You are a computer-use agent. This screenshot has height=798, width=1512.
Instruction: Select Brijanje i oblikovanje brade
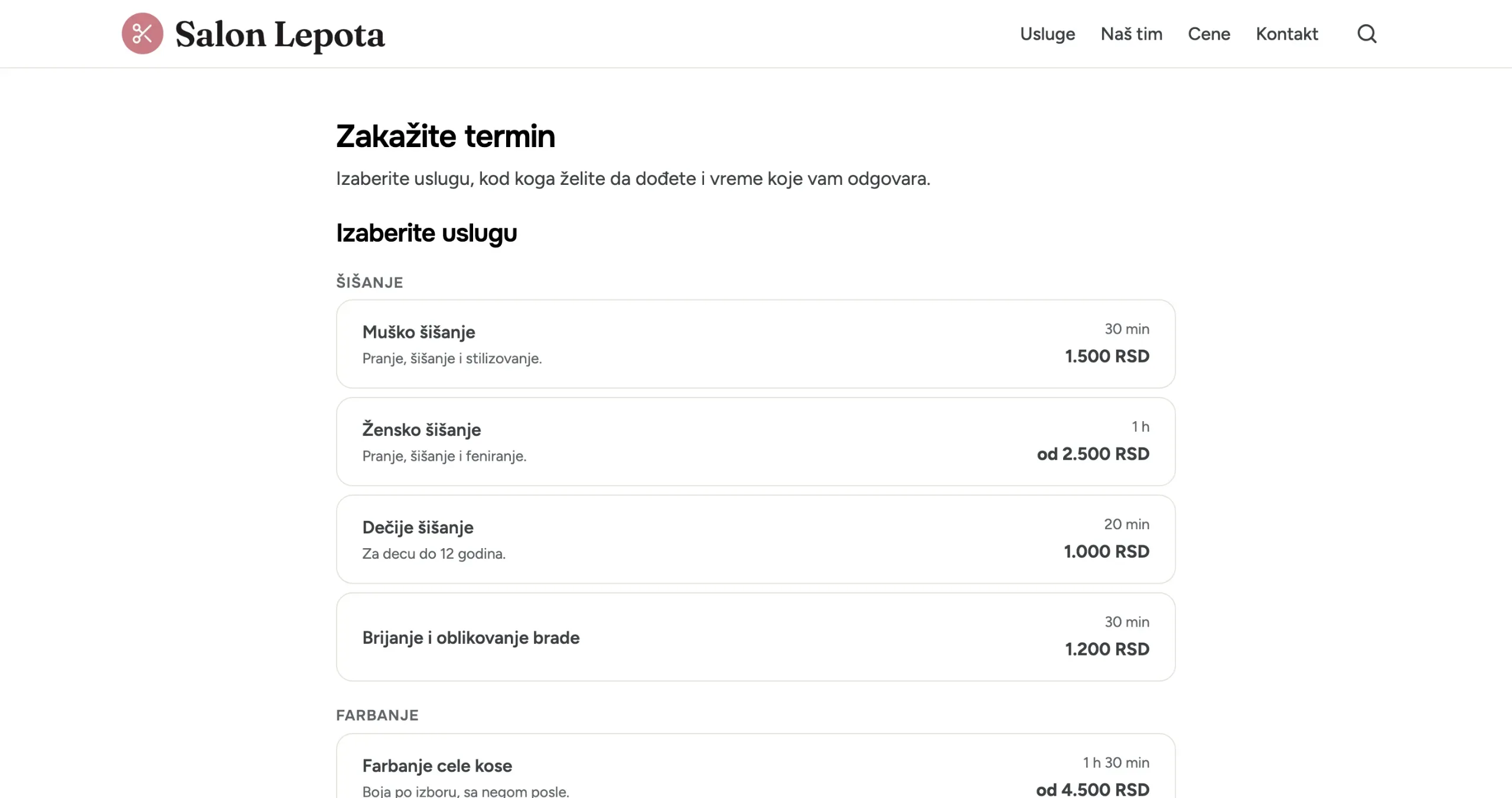[755, 637]
